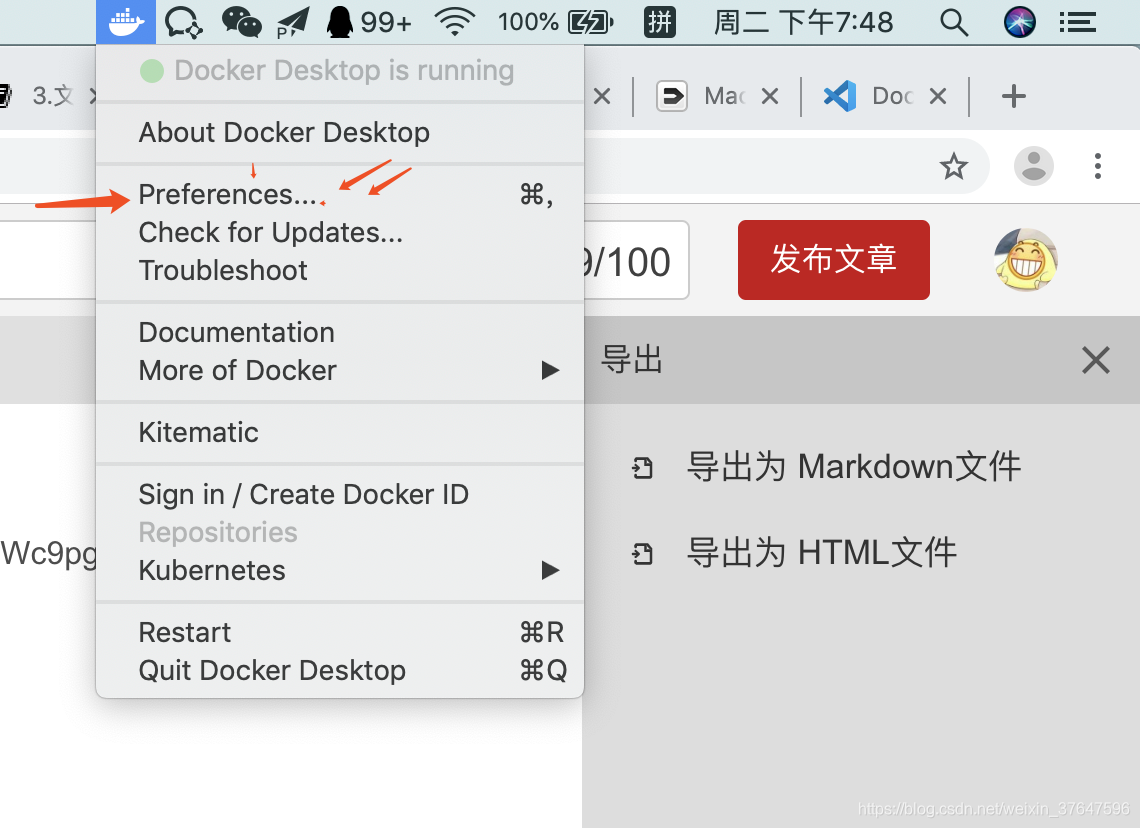Close the Doc browser tab
This screenshot has width=1140, height=828.
coord(938,96)
